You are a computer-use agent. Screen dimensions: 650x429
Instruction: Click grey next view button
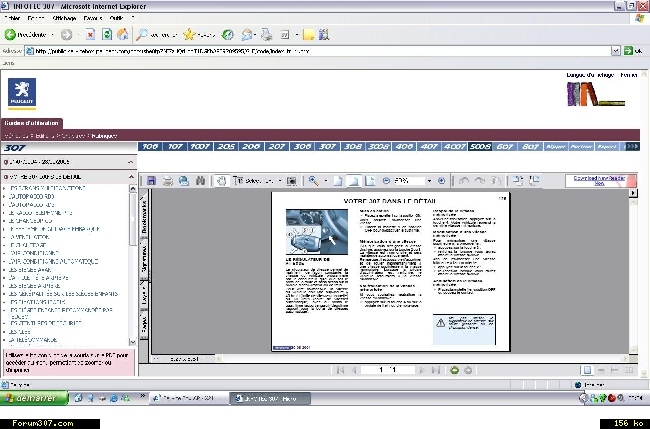468,370
